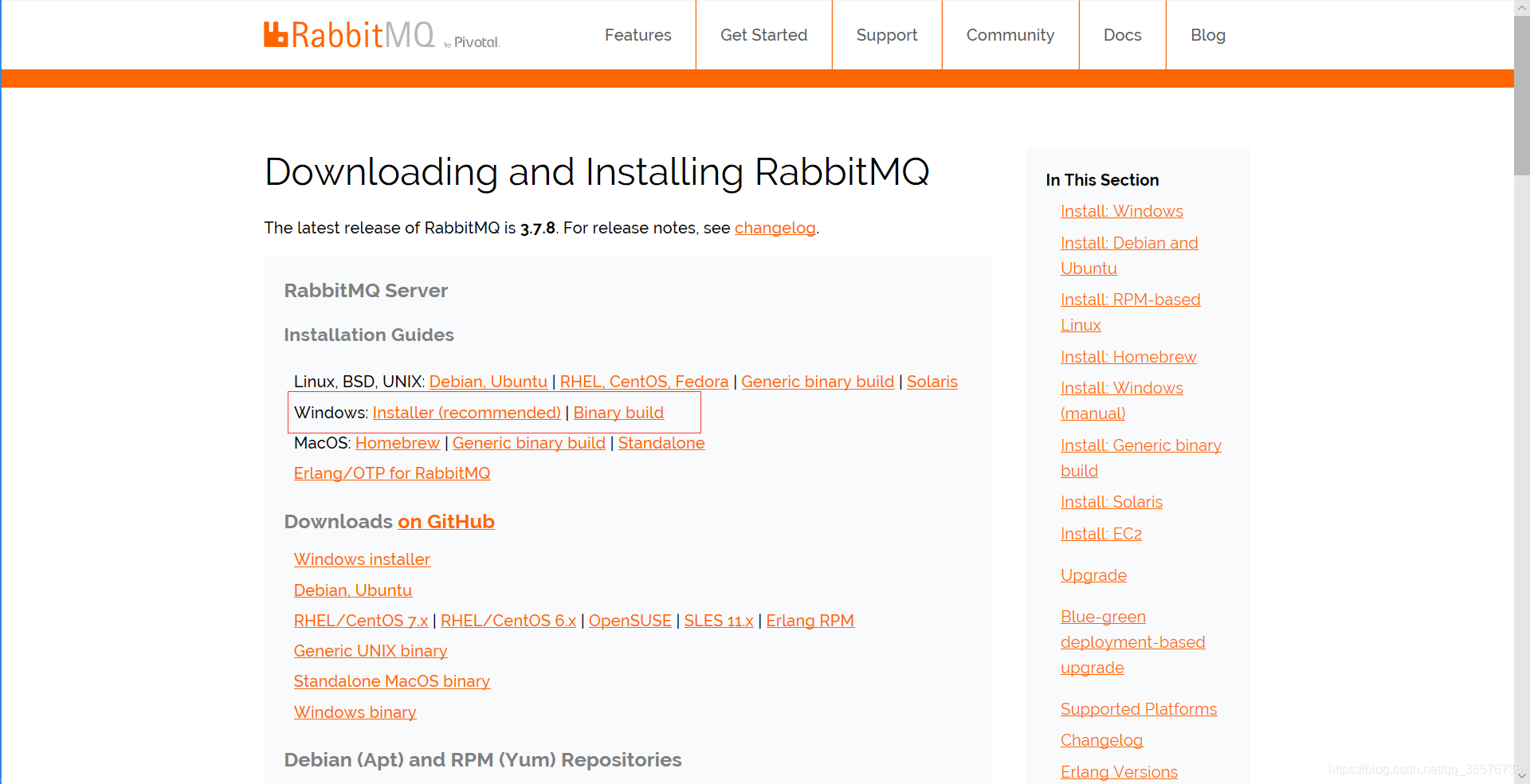Open Supported Platforms sidebar link
Viewport: 1530px width, 784px height.
point(1138,709)
